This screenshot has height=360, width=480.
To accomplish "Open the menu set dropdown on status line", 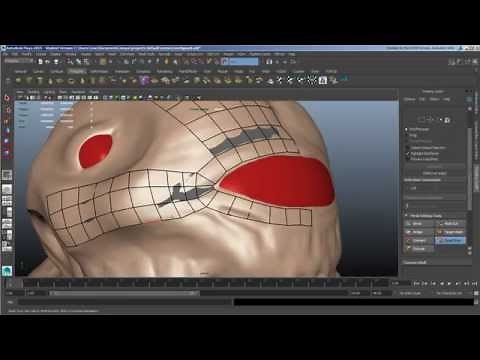I will point(19,61).
